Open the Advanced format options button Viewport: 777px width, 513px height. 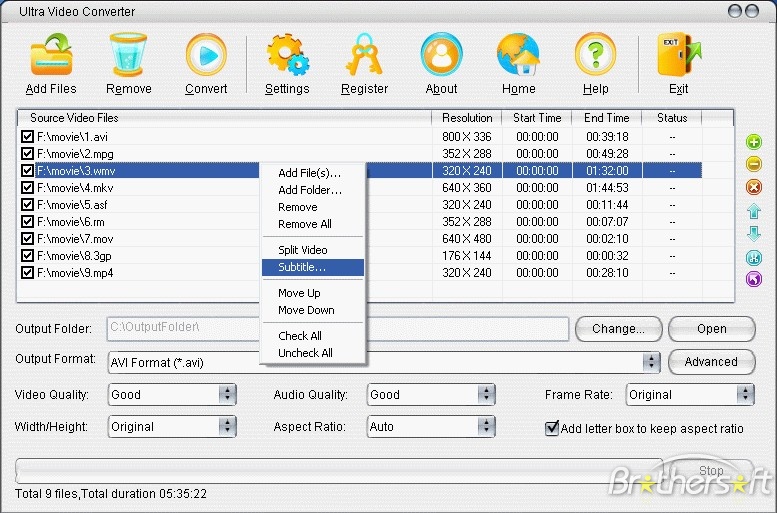coord(712,362)
